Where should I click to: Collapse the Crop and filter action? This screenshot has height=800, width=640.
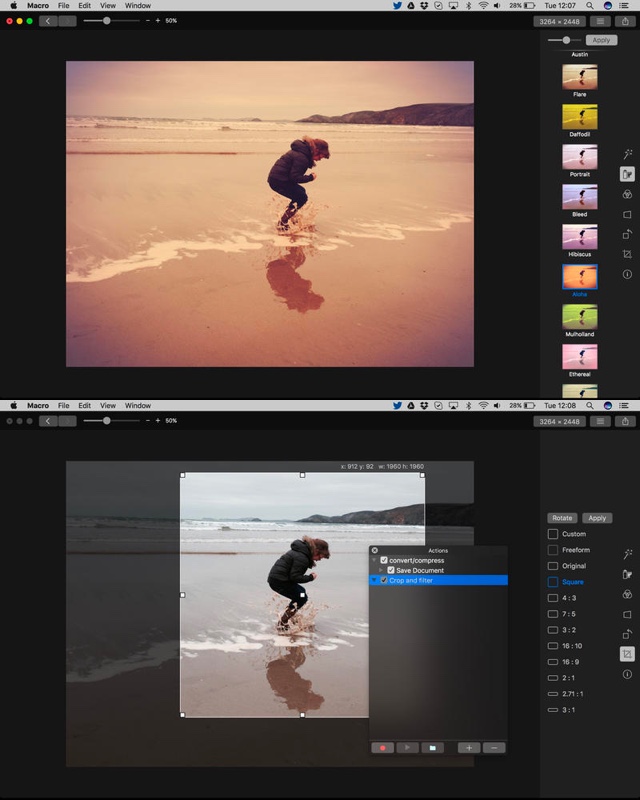[x=374, y=581]
